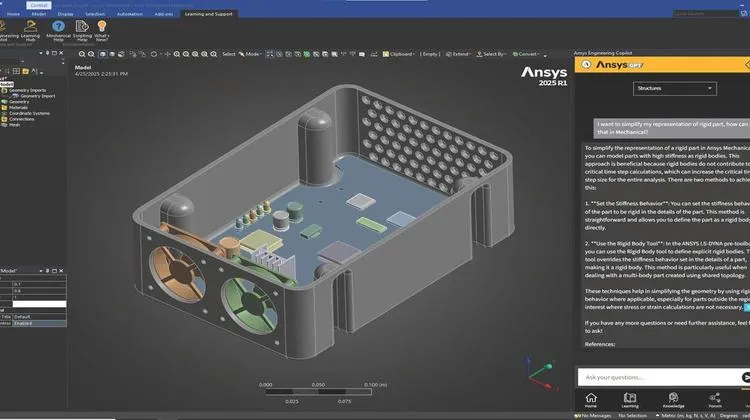Click the [ Empty ] clipboard button

coord(430,55)
